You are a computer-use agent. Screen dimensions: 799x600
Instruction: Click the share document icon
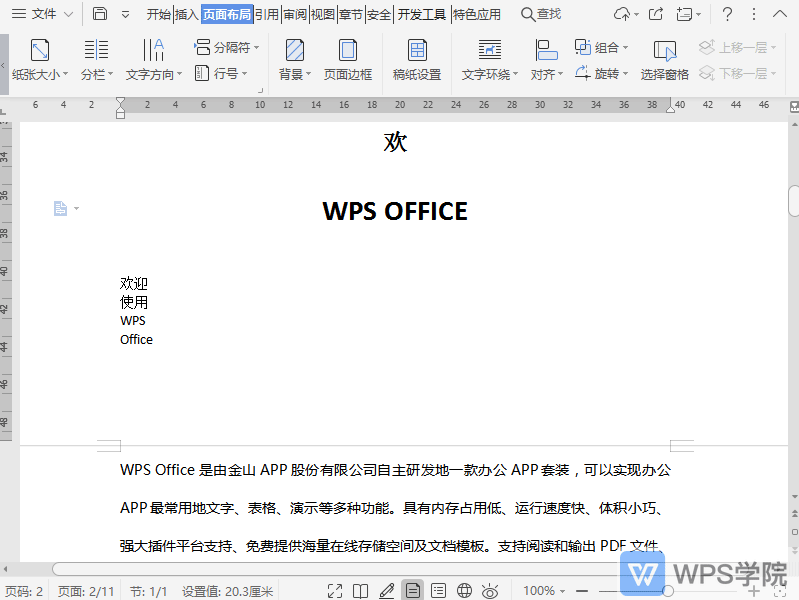point(656,14)
